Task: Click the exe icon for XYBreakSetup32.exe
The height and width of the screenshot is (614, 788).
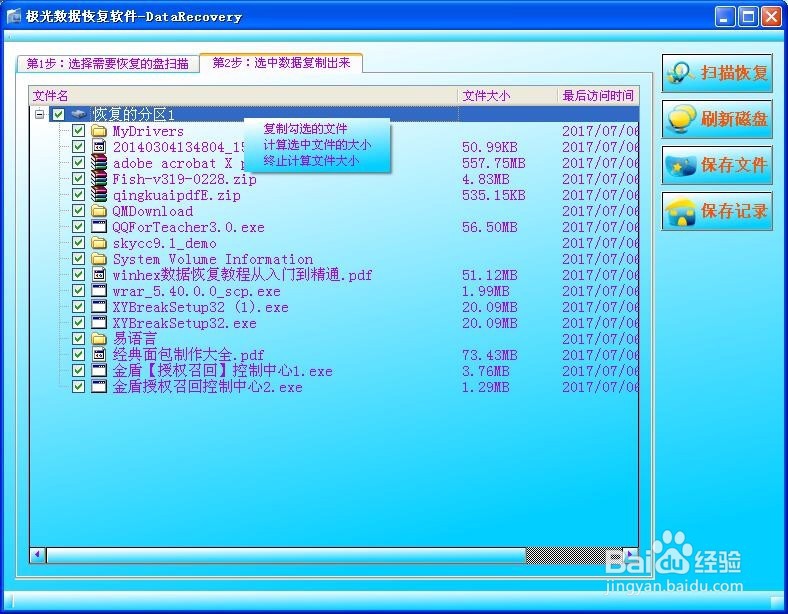Action: (x=99, y=323)
